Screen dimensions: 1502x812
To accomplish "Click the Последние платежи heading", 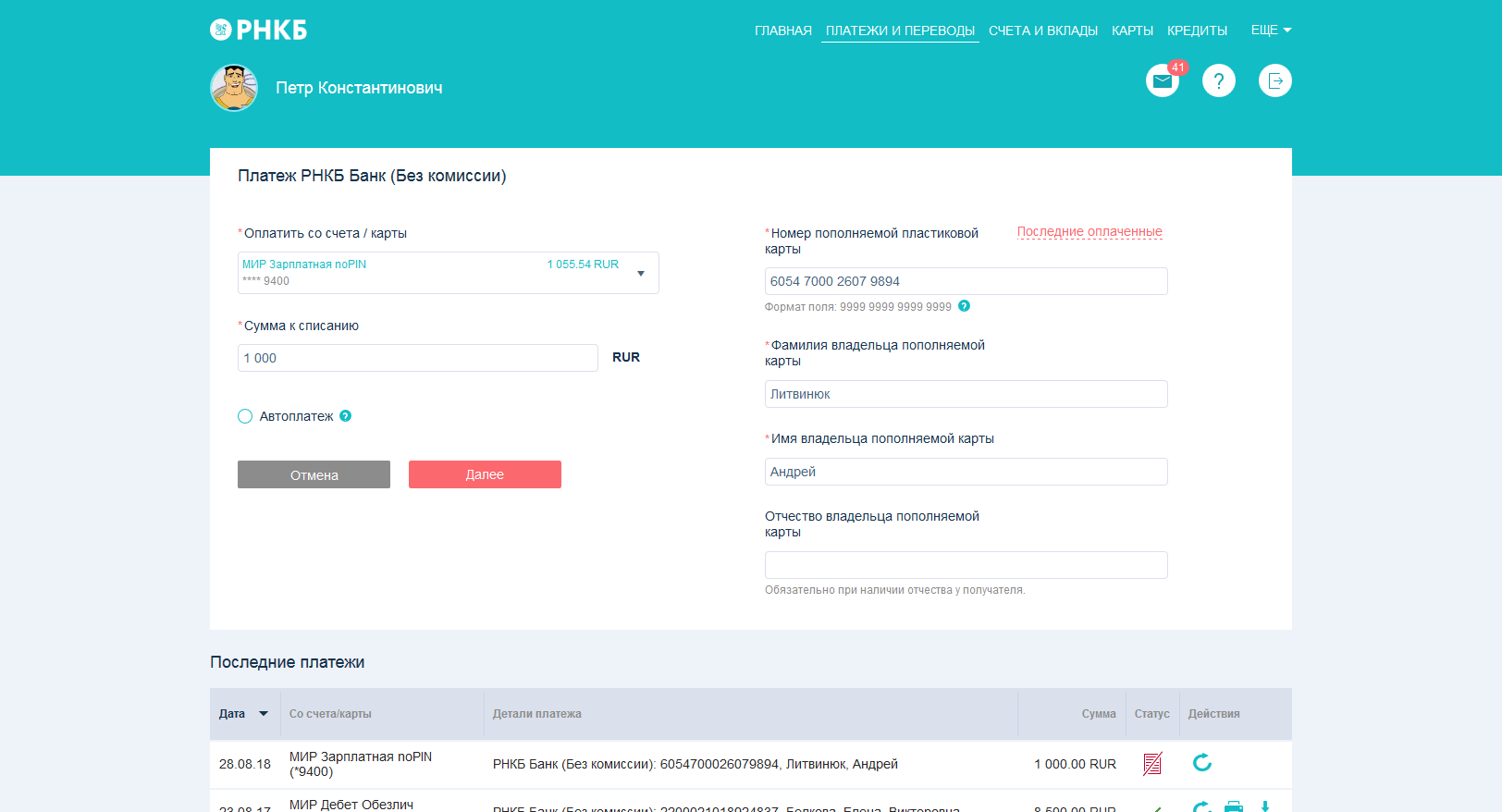I will (x=288, y=662).
